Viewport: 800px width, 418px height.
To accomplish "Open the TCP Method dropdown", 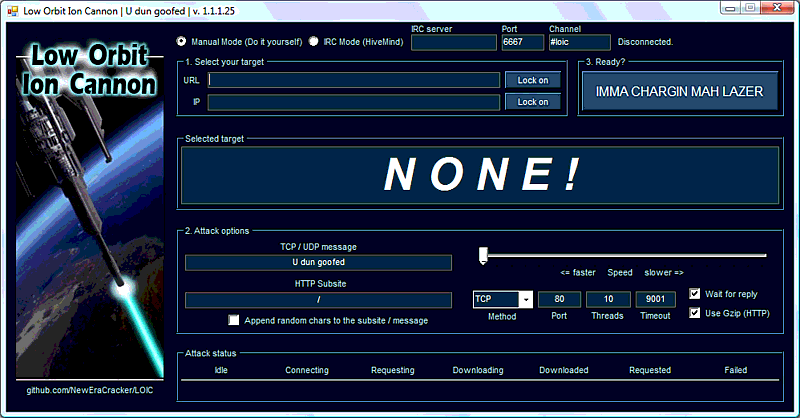I will click(525, 299).
